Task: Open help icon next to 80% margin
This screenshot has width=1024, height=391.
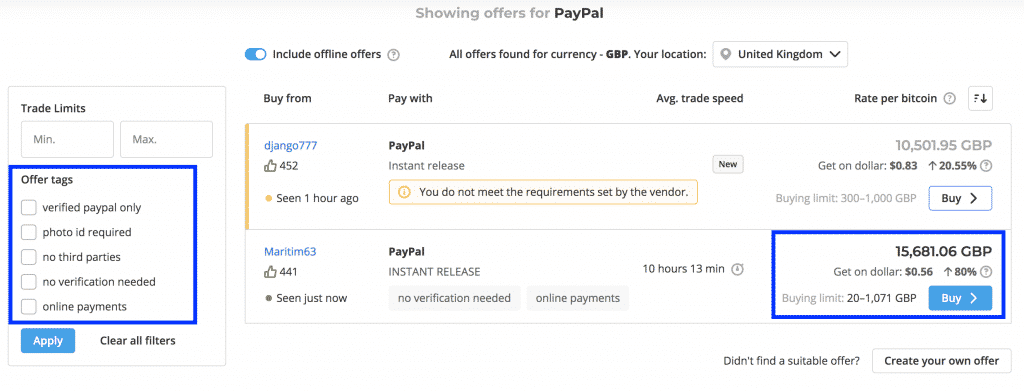Action: click(x=986, y=272)
